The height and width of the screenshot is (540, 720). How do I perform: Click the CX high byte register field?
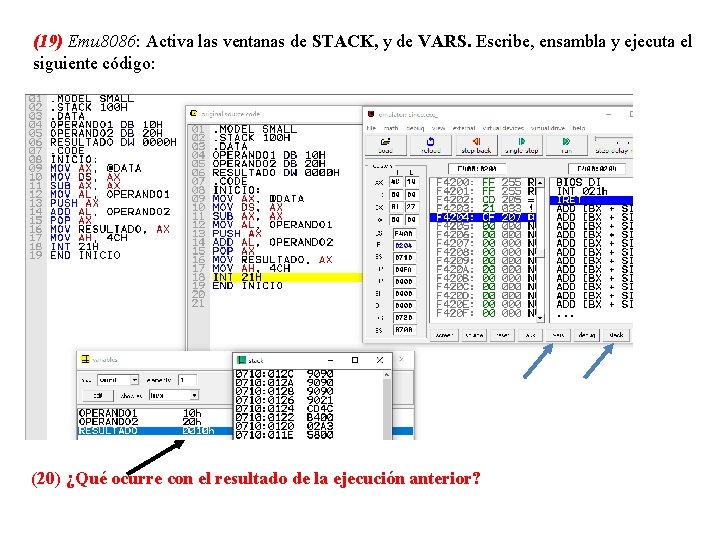coord(395,207)
